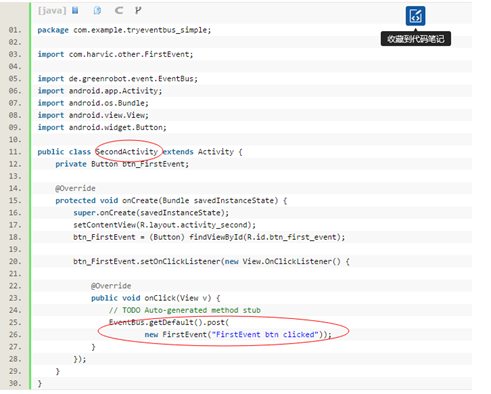Click "extends Activity {" in the class declaration
Viewport: 491px width, 394px height.
click(203, 152)
